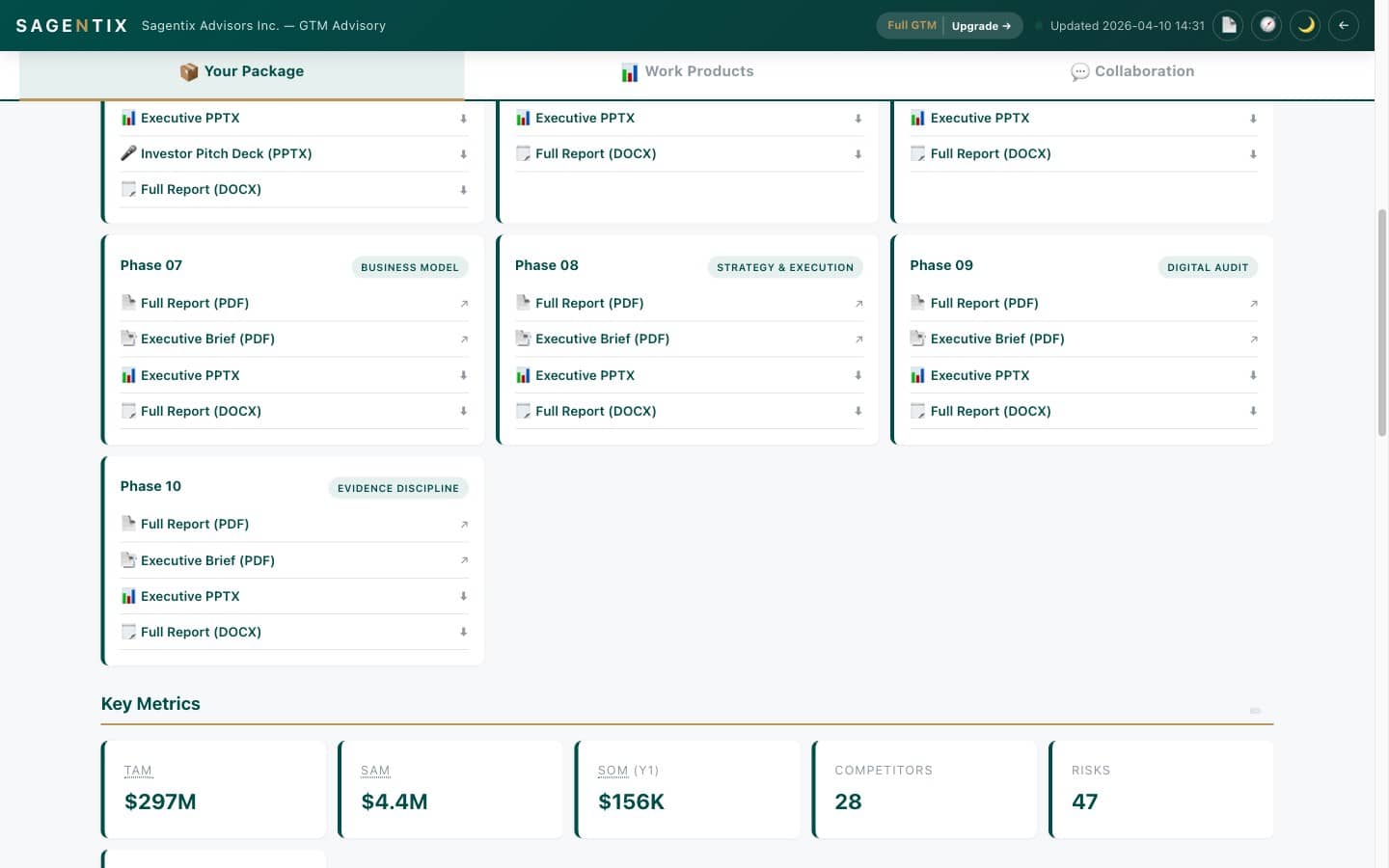Click the Key Metrics section heading

(150, 704)
